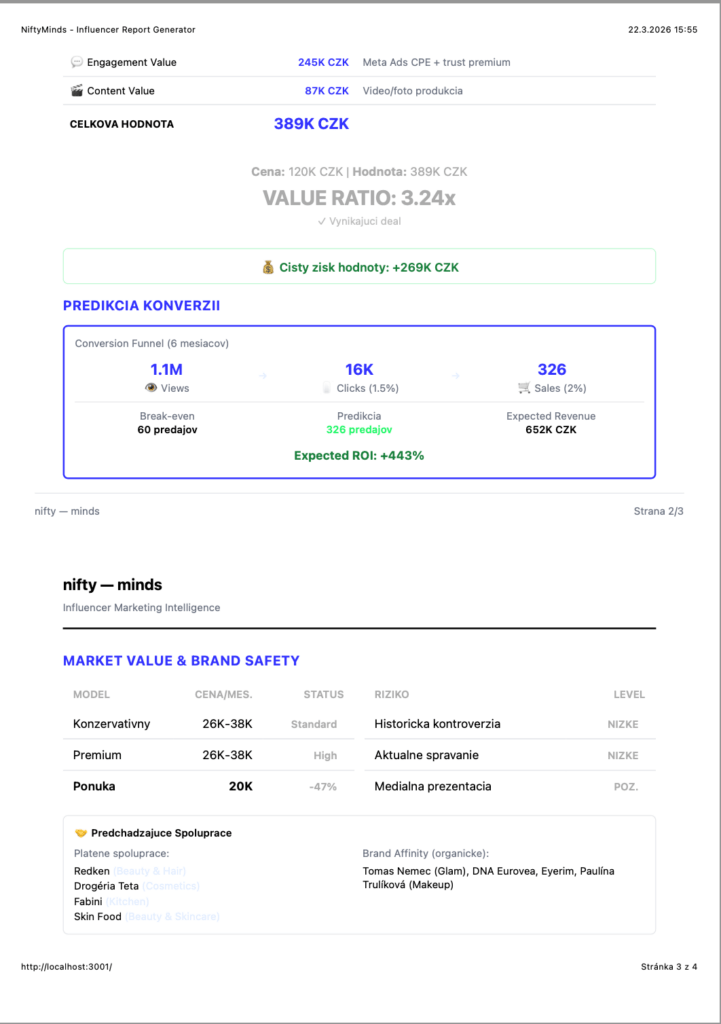Select the Expected ROI: +443% text
The width and height of the screenshot is (721, 1024).
pyautogui.click(x=359, y=455)
